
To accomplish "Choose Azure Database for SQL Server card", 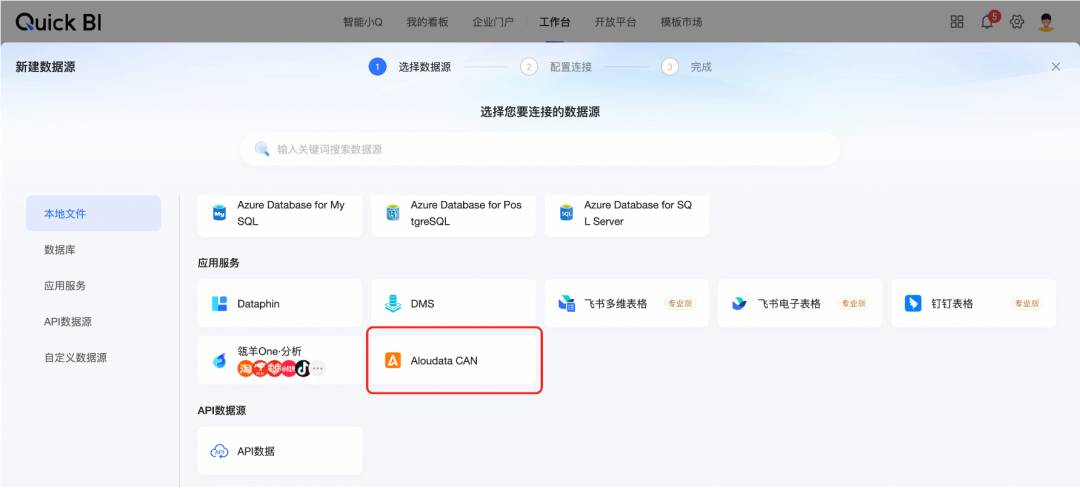I will pos(627,214).
